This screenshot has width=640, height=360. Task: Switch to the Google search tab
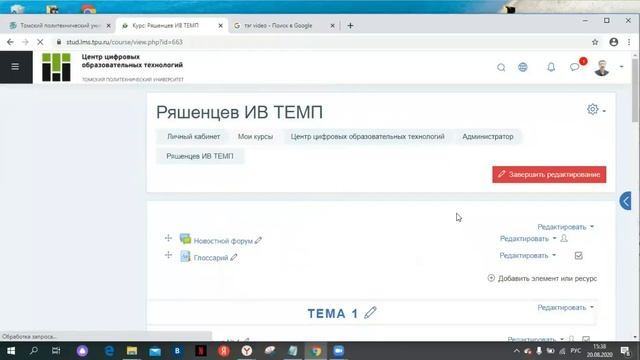point(278,25)
